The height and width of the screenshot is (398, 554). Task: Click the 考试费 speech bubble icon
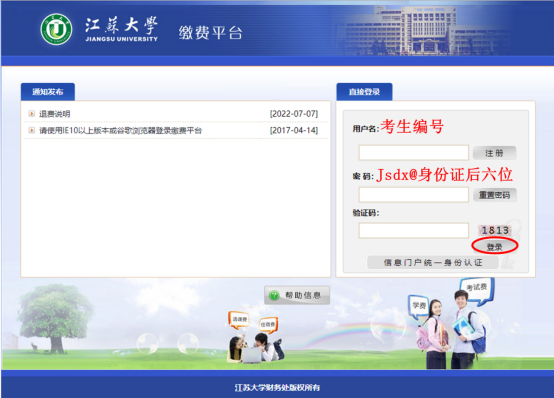tap(477, 290)
